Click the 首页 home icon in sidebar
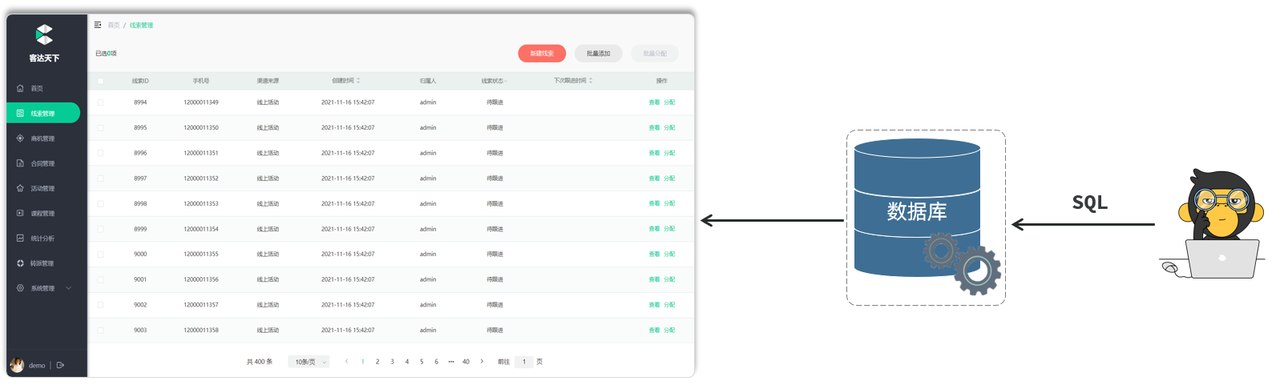The image size is (1280, 389). click(21, 88)
